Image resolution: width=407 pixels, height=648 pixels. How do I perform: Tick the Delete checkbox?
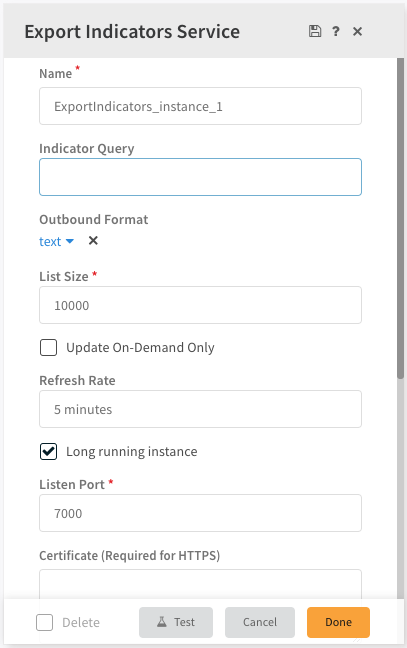click(x=44, y=622)
